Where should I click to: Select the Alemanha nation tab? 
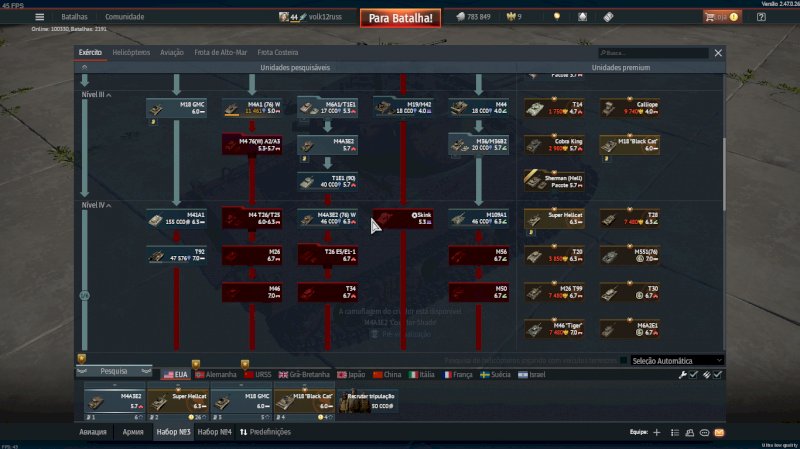[x=216, y=374]
